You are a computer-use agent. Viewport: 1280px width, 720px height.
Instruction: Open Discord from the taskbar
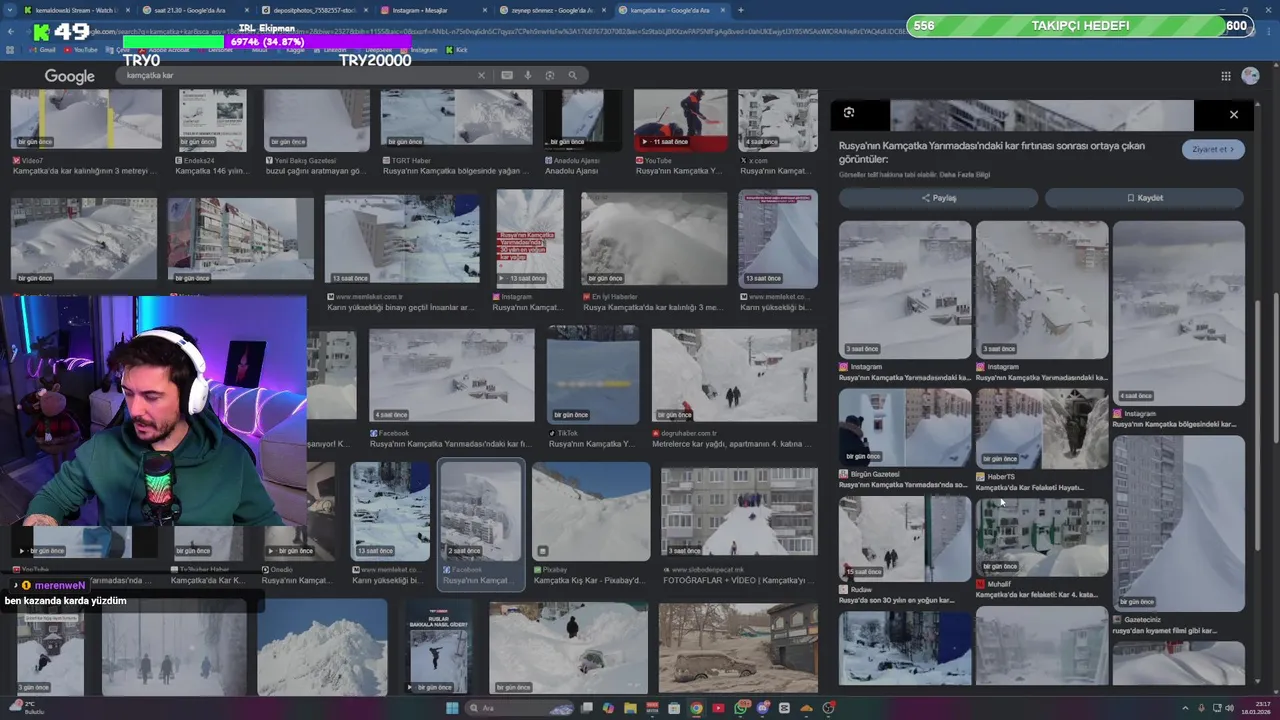(762, 708)
